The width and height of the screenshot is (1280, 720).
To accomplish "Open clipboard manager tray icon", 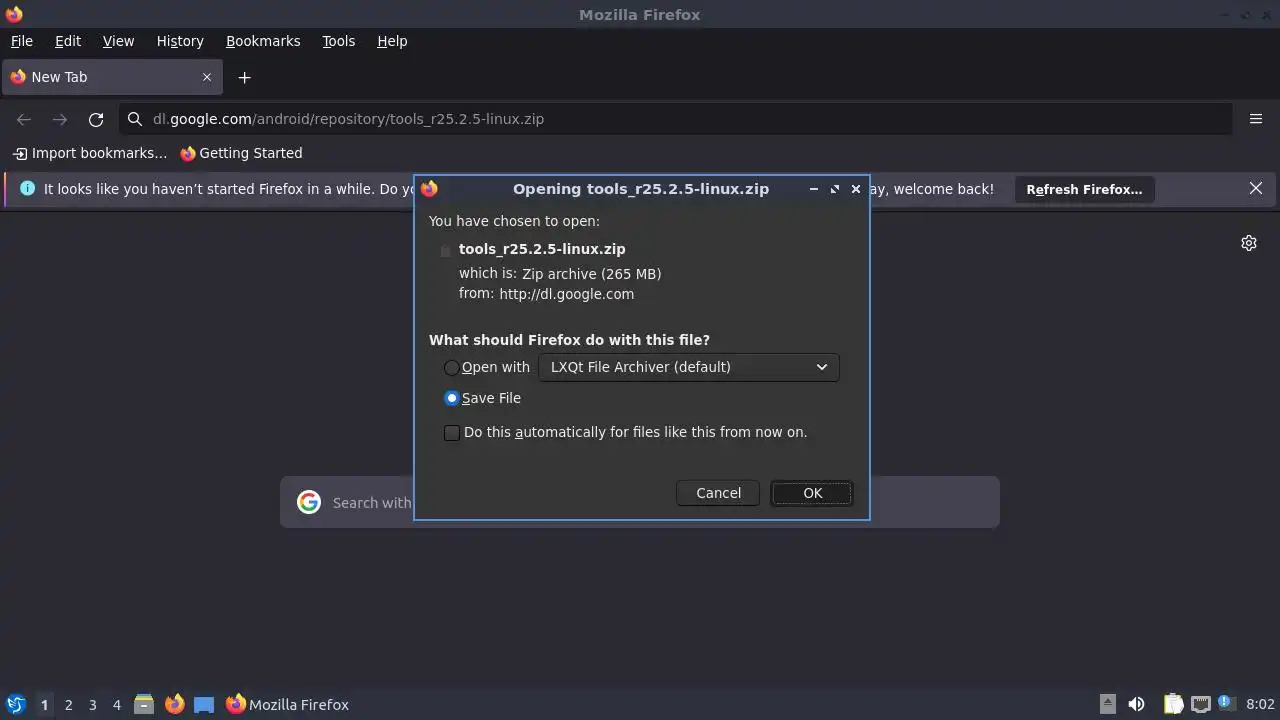I will pyautogui.click(x=1173, y=704).
